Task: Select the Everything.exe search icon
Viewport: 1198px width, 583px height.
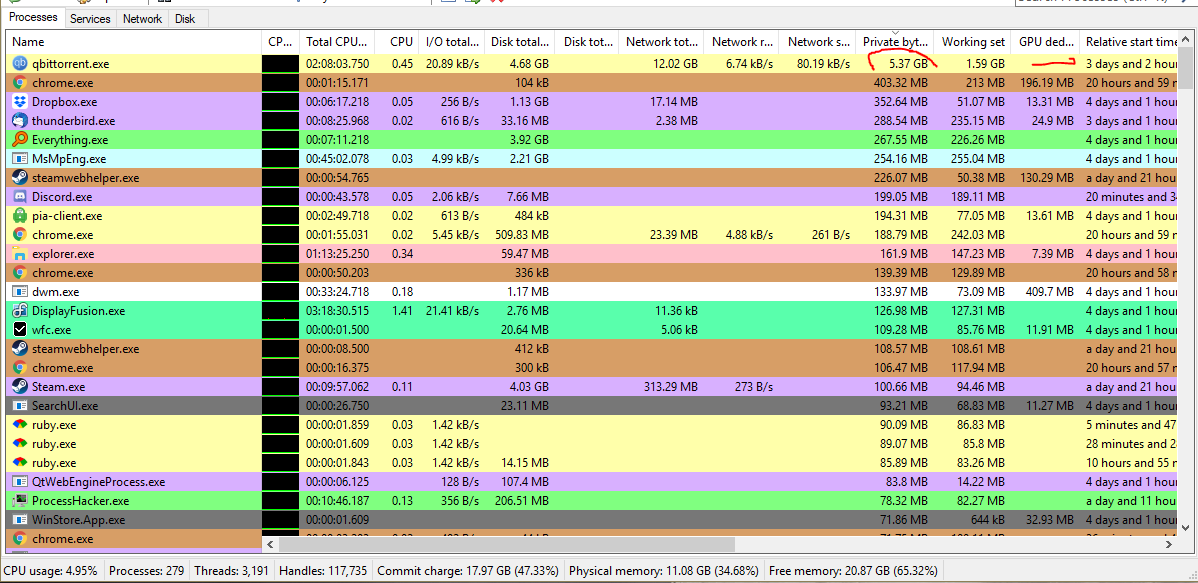Action: 18,139
